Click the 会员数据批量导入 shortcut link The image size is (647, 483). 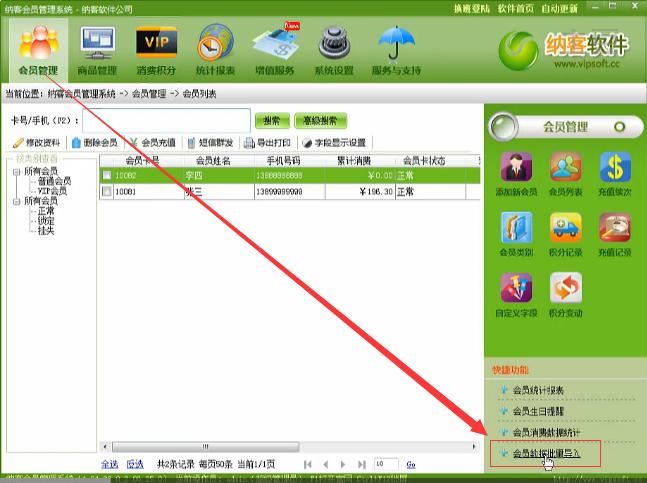(x=545, y=453)
